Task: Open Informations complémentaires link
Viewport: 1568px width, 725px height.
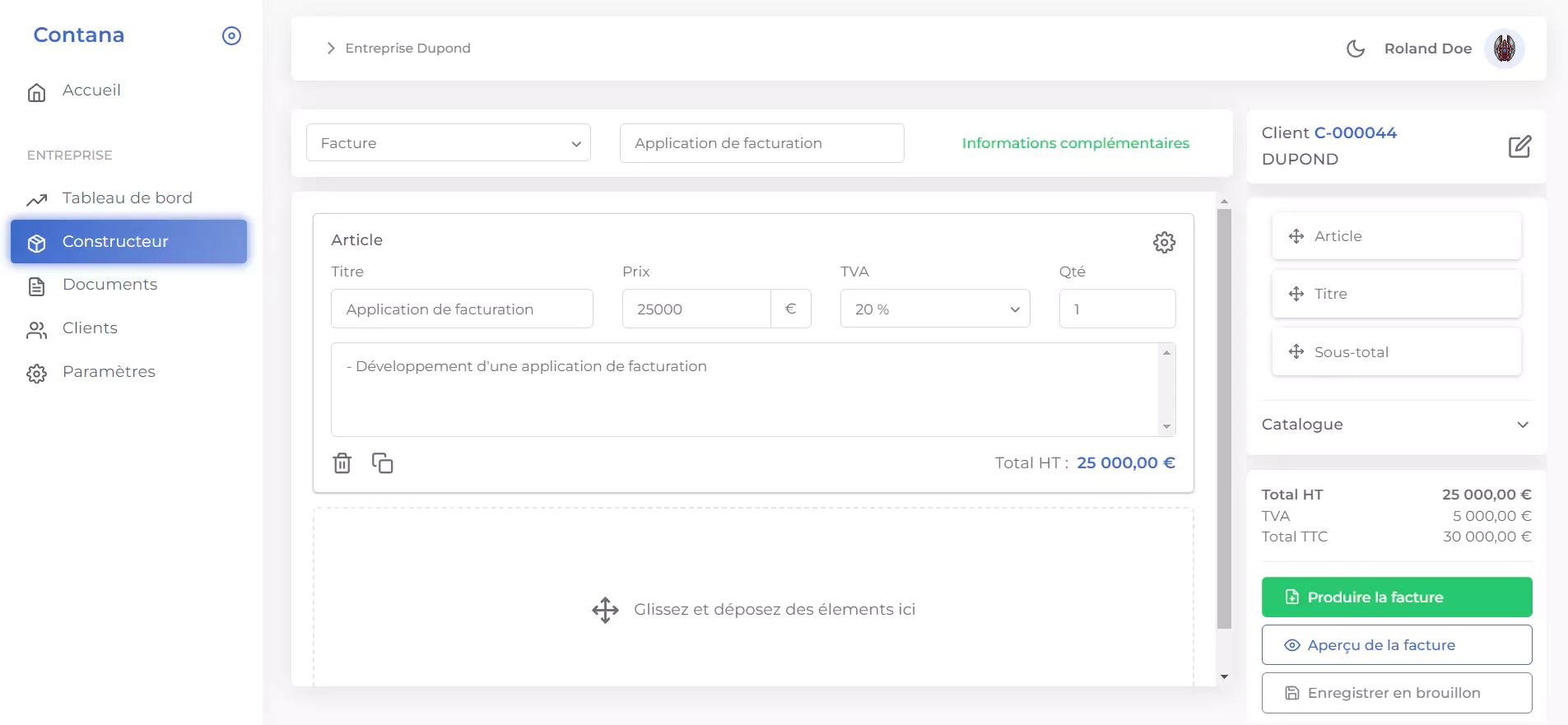Action: click(x=1075, y=143)
